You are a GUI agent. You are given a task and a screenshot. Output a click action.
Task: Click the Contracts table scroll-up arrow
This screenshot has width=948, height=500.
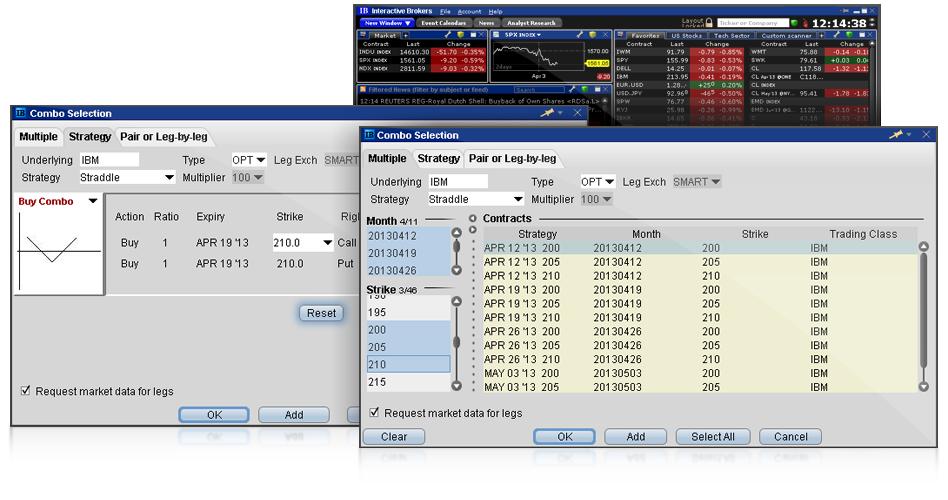(x=923, y=247)
